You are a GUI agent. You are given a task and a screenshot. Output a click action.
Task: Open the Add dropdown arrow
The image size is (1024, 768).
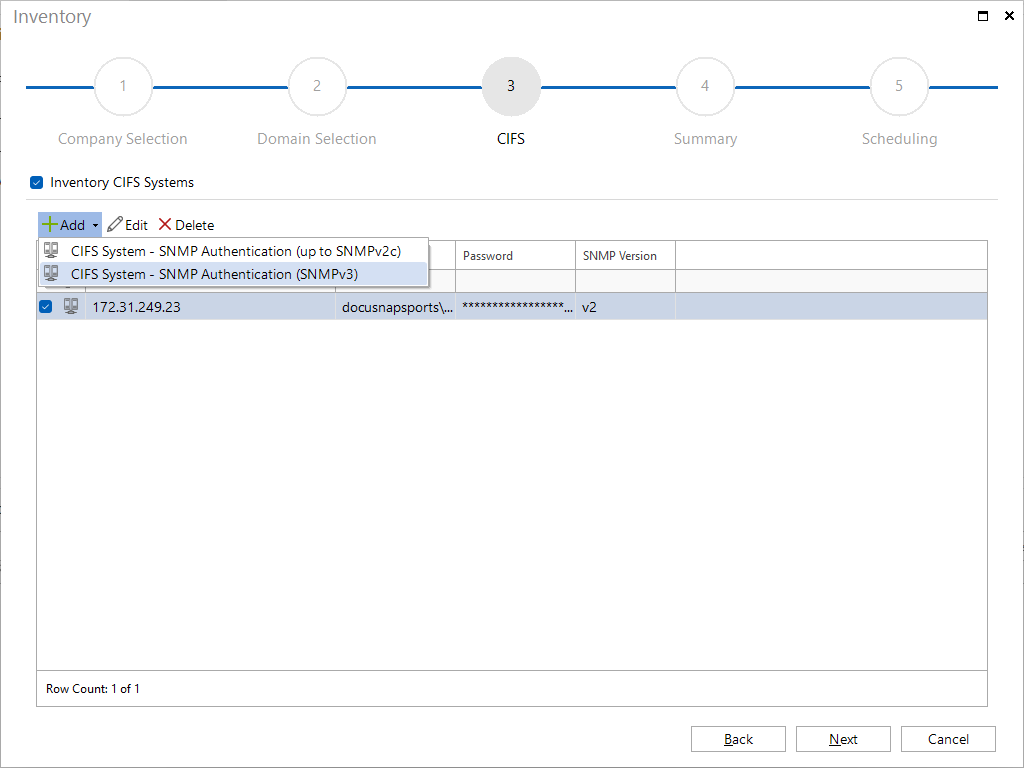tap(95, 225)
